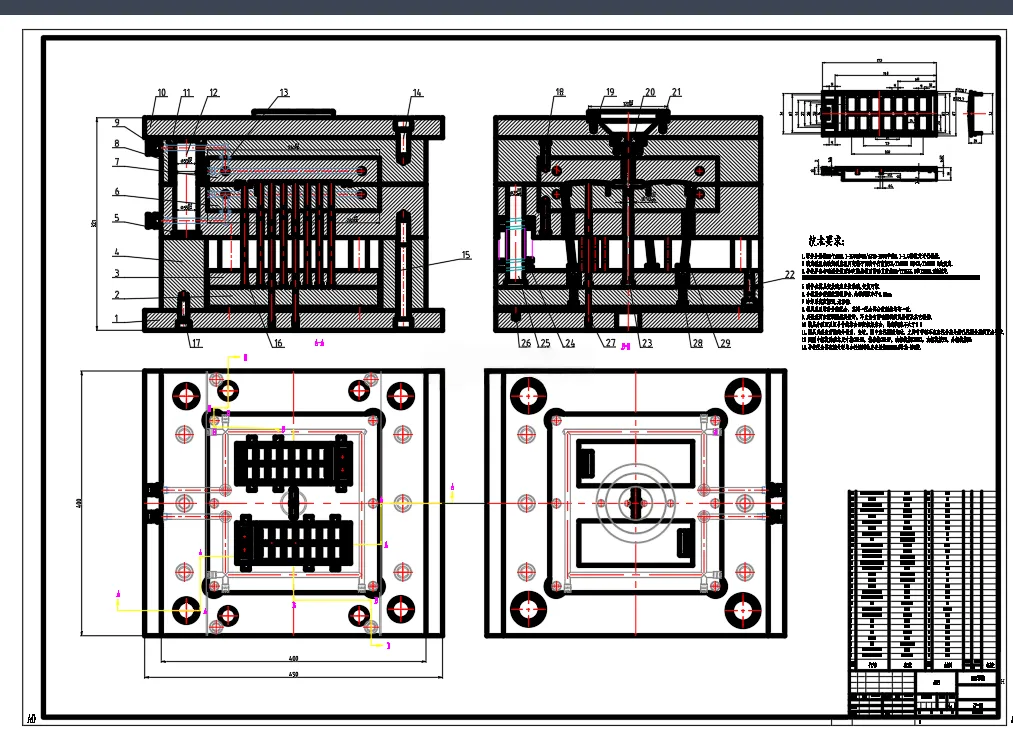Click part callout number 15
The height and width of the screenshot is (730, 1013).
point(466,255)
